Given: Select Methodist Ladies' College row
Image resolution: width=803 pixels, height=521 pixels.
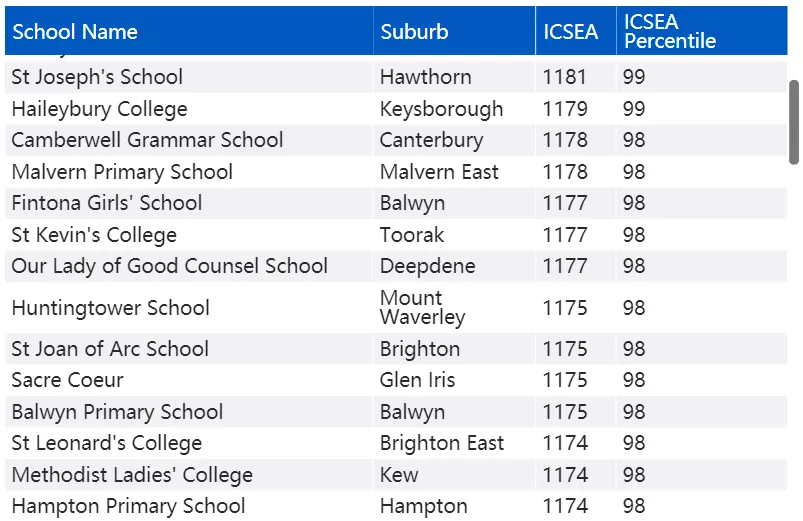Looking at the screenshot, I should pyautogui.click(x=396, y=475).
